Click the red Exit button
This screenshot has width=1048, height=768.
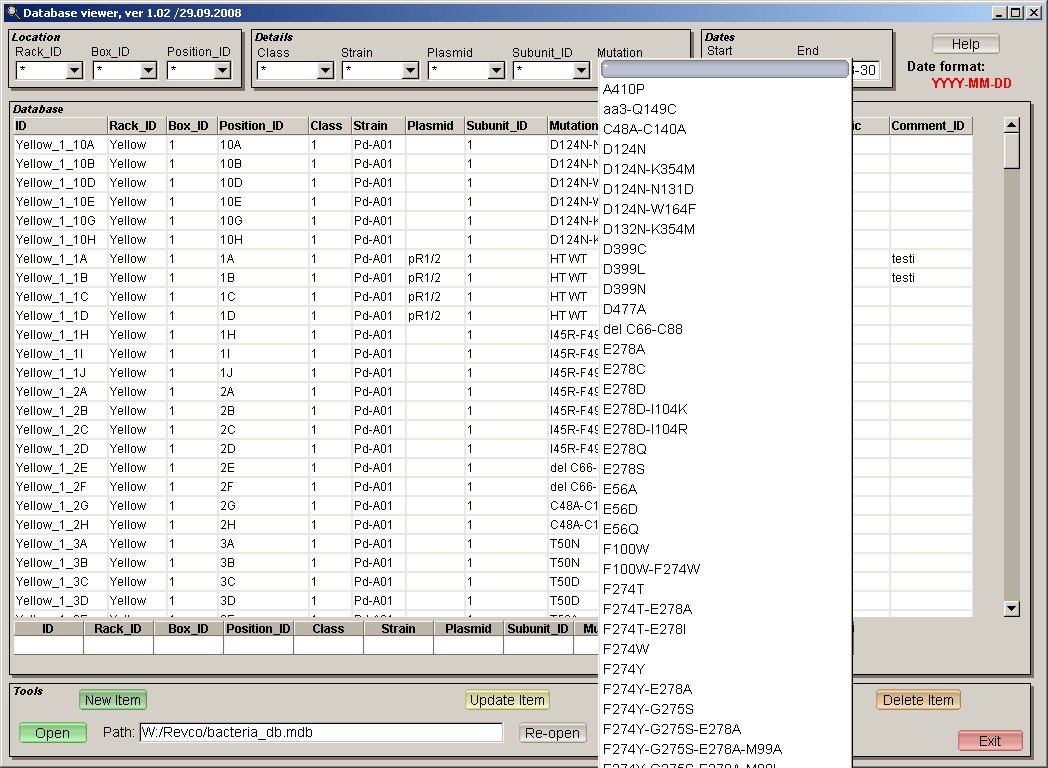(990, 741)
